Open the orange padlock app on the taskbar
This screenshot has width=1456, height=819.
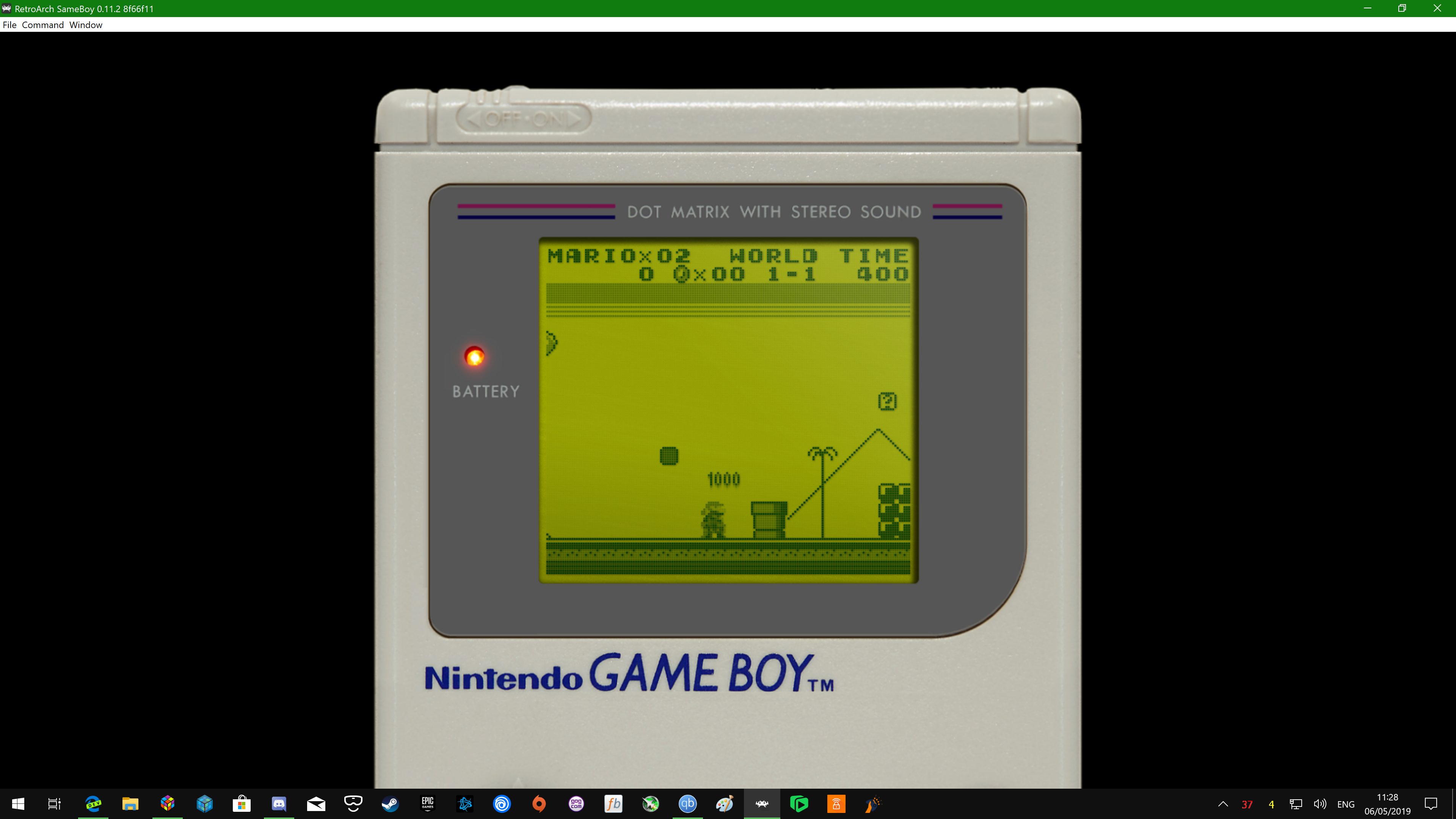[836, 804]
